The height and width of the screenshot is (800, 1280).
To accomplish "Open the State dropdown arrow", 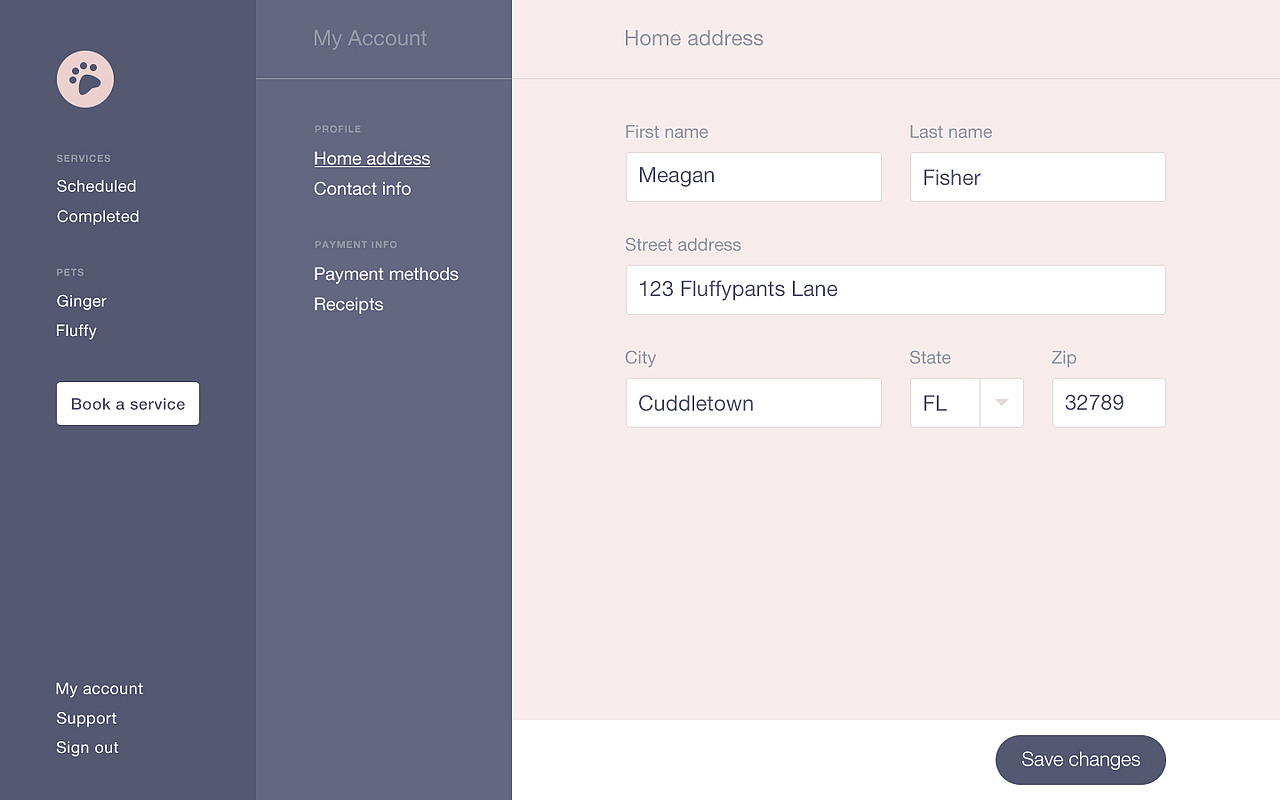I will [x=1001, y=403].
